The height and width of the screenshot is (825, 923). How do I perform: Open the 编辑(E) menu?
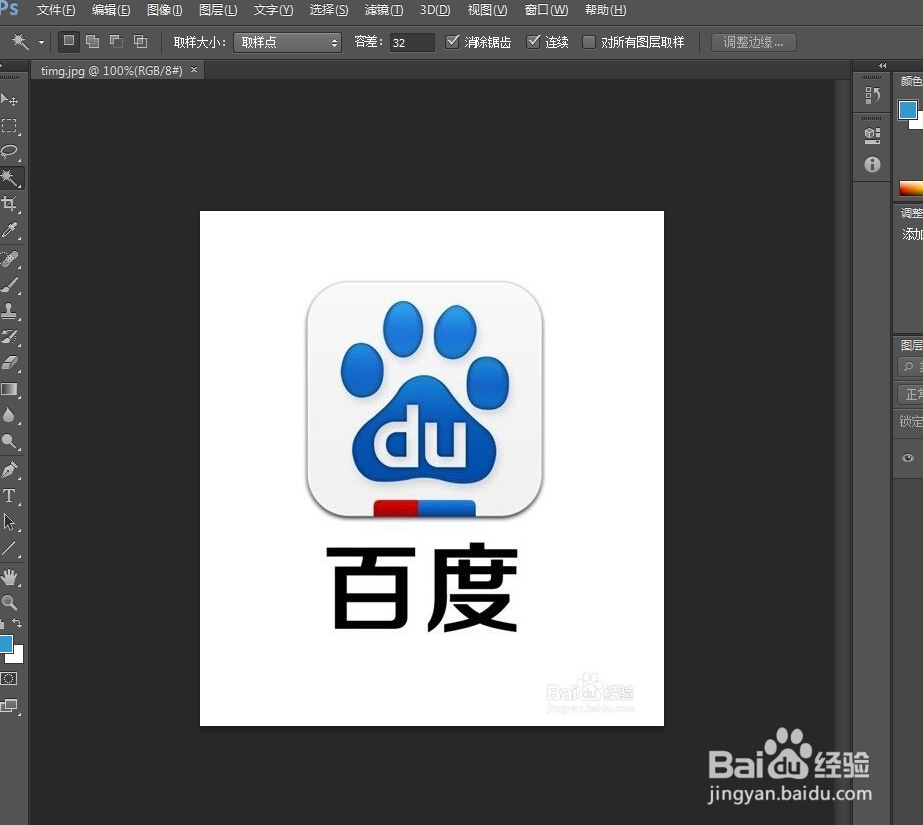(111, 10)
